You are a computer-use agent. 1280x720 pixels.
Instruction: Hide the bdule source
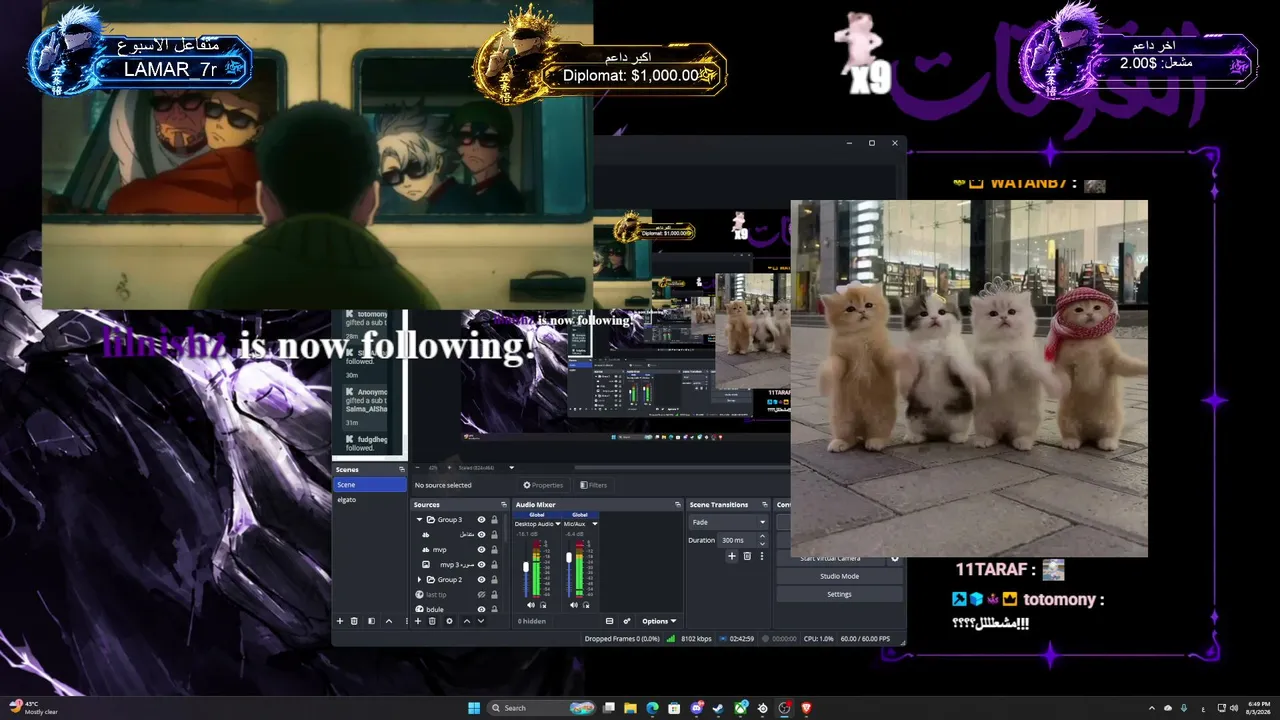pos(481,609)
